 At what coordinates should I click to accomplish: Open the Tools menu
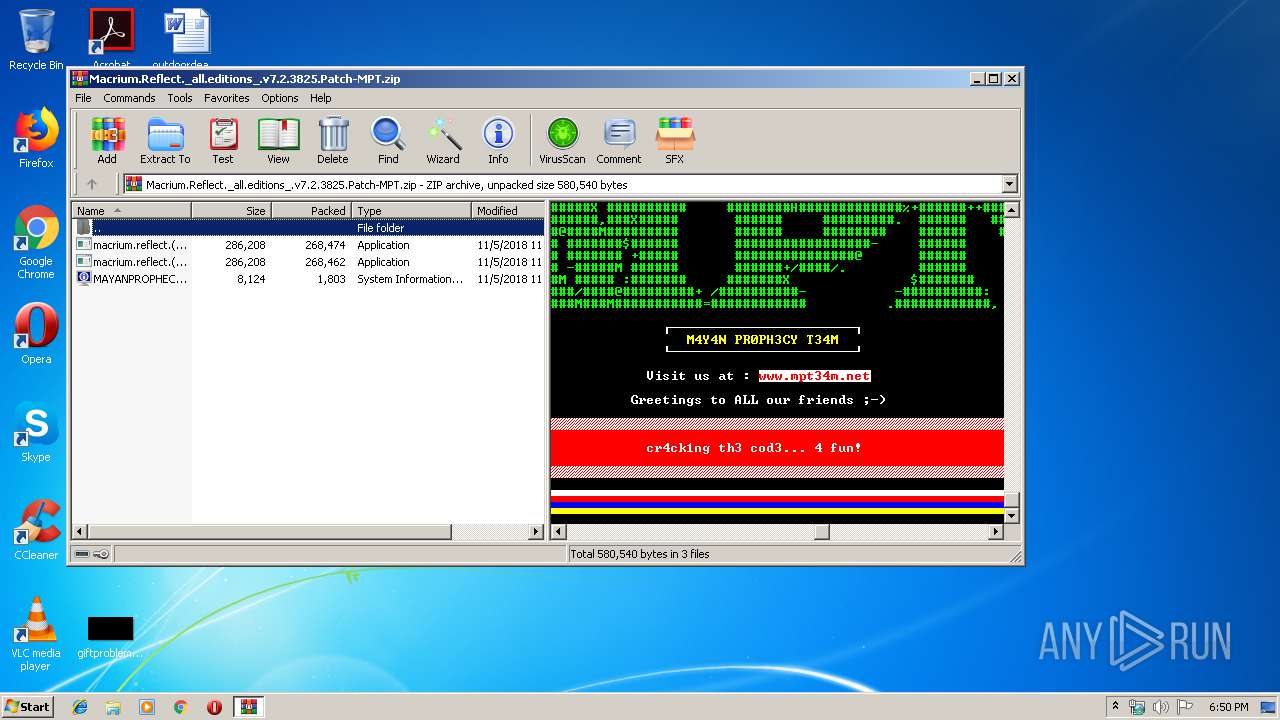(x=180, y=98)
